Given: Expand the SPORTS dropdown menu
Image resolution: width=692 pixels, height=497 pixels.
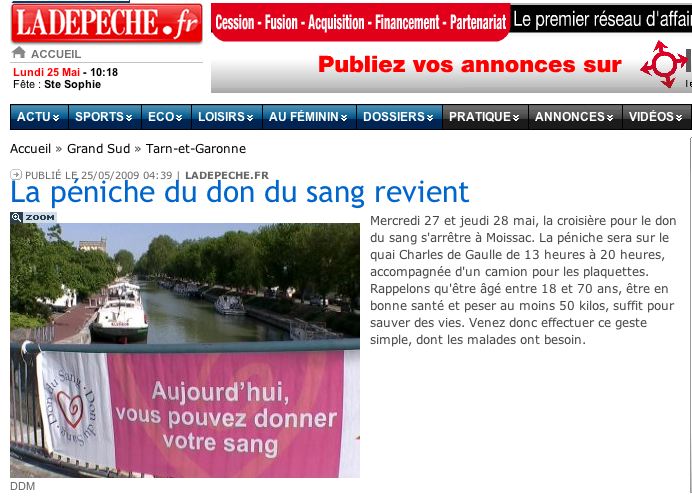Looking at the screenshot, I should pos(105,117).
